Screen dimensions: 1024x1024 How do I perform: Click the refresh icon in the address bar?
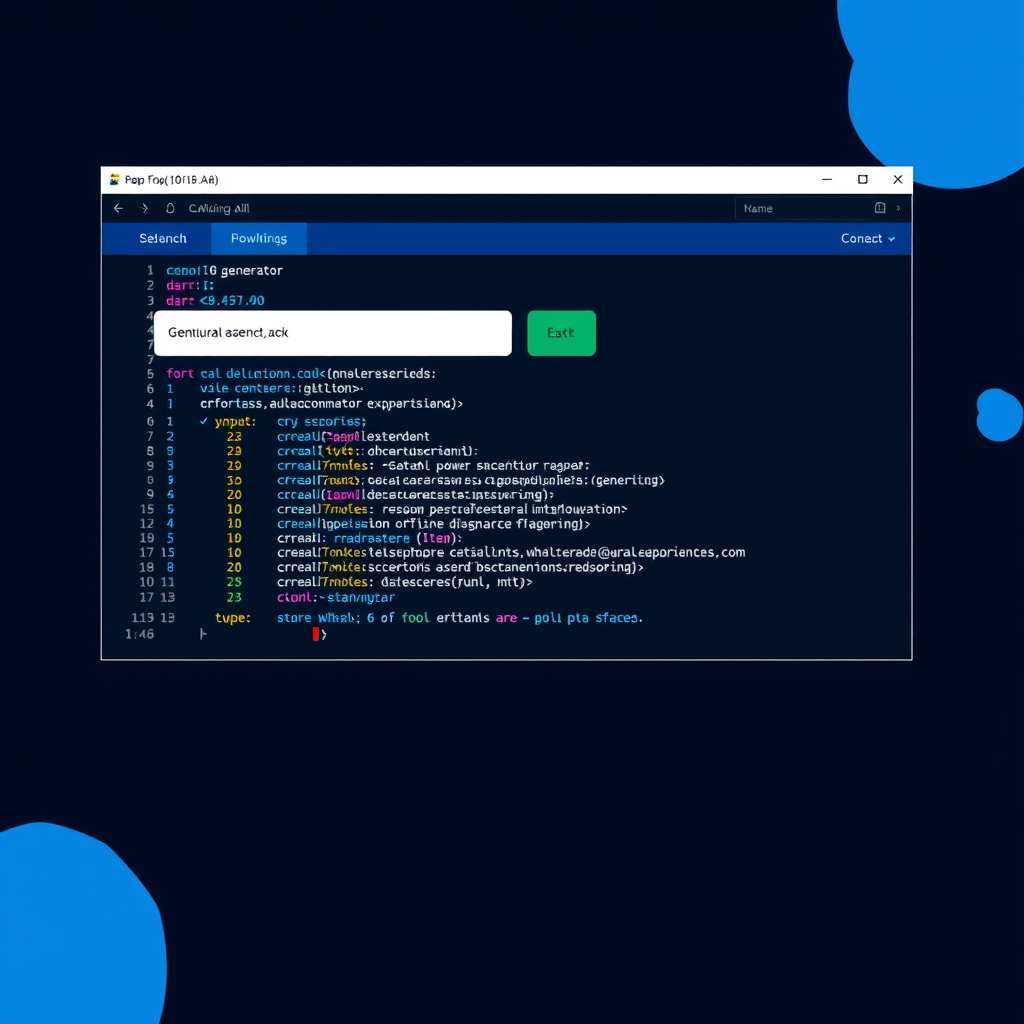tap(171, 208)
